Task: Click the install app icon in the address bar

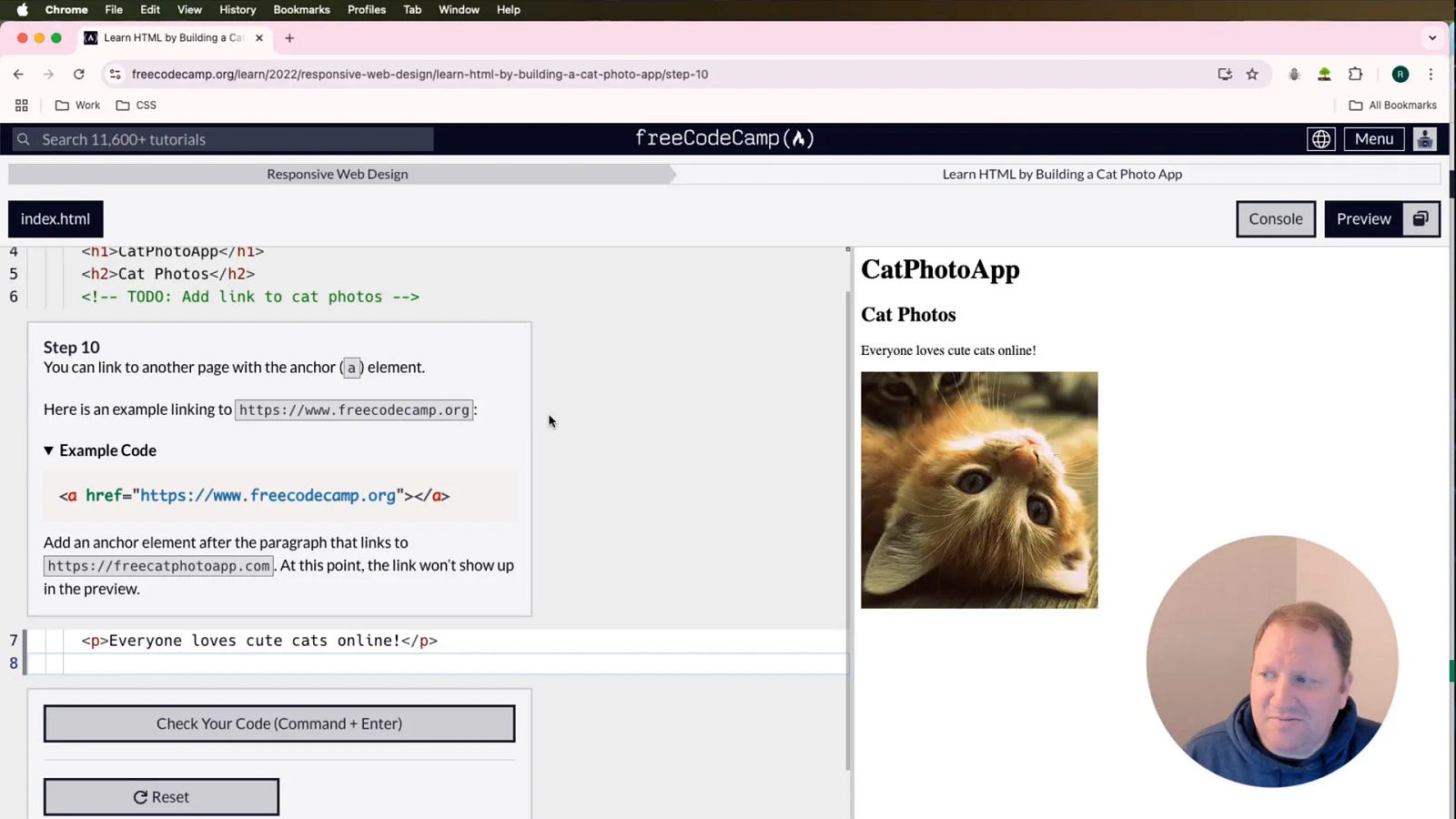Action: tap(1225, 75)
